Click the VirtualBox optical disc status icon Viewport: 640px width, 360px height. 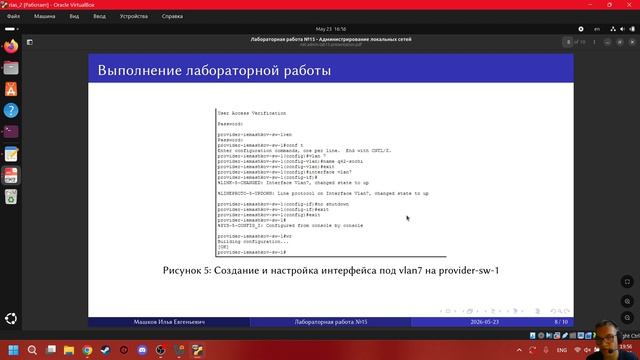point(541,336)
